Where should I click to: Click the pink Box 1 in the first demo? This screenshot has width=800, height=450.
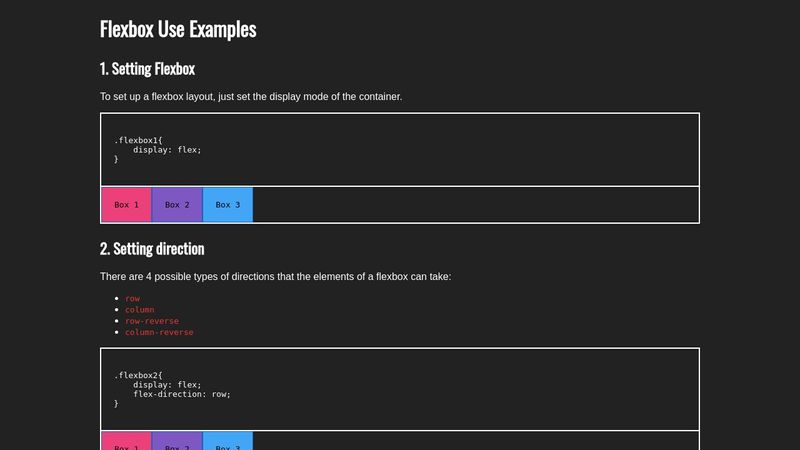click(x=127, y=205)
